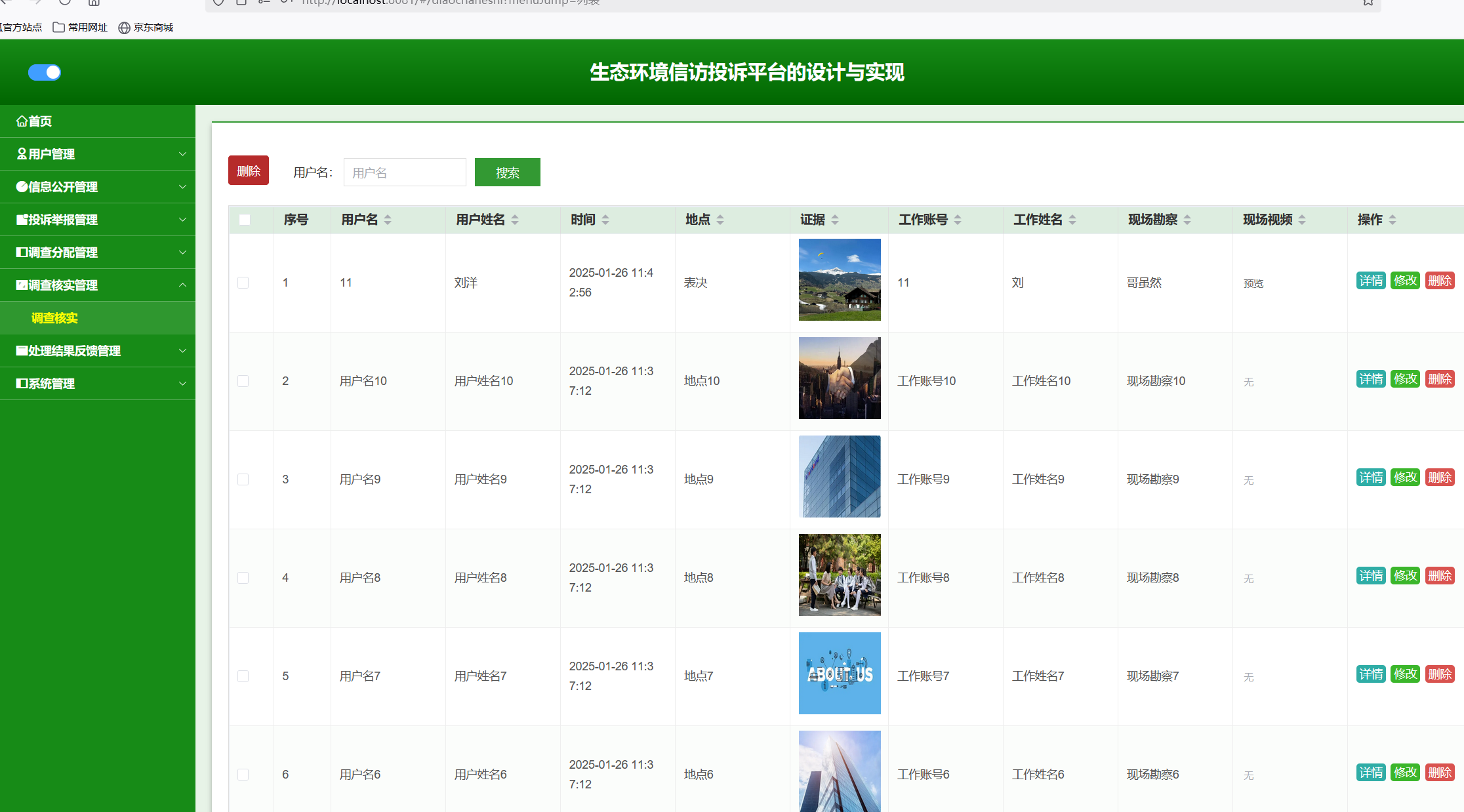Sort by 工作账号 column arrows
Screen dimensions: 1464x812
tap(958, 220)
